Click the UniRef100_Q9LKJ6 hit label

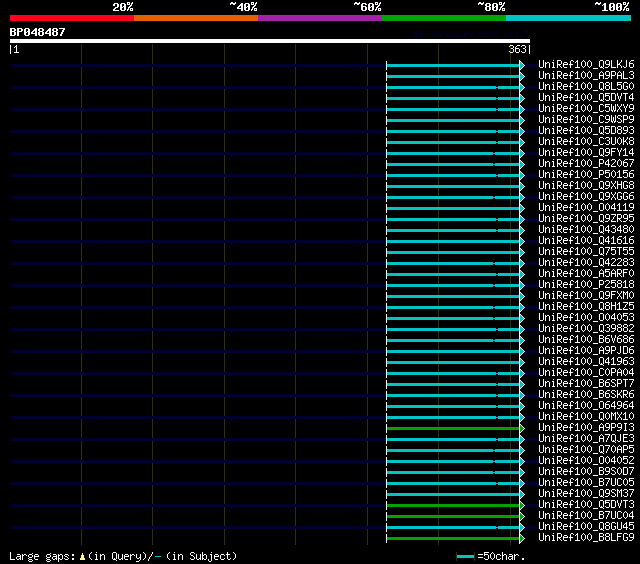[586, 64]
